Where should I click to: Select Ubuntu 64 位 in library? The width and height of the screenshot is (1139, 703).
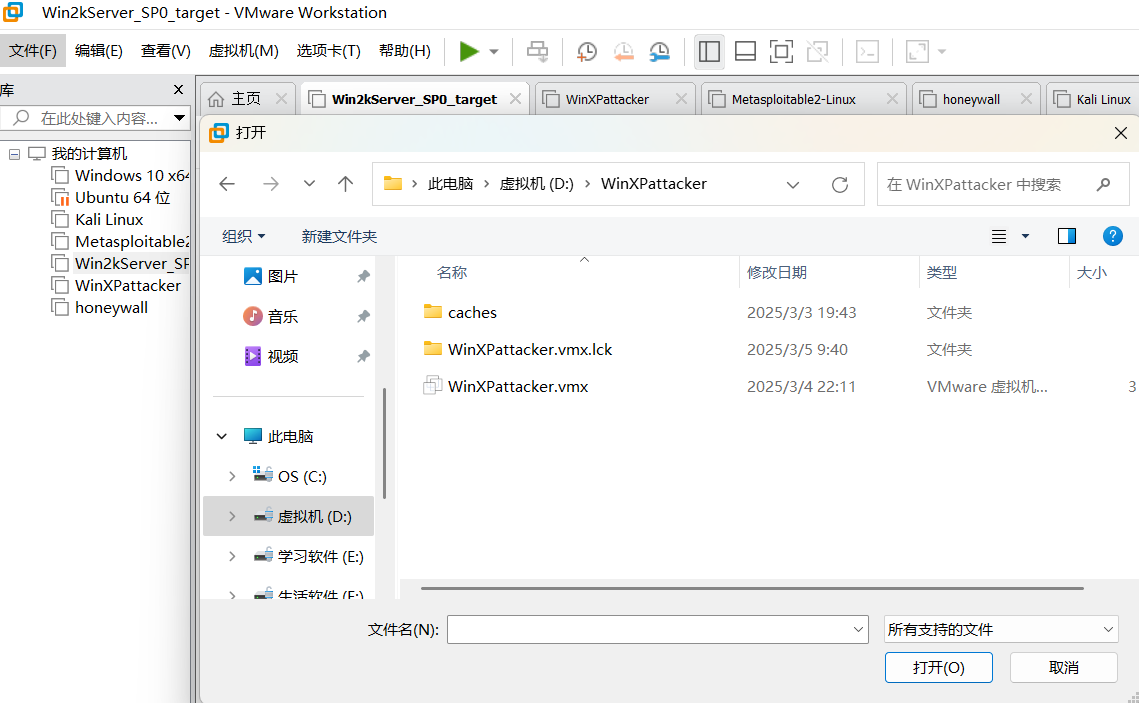(122, 198)
